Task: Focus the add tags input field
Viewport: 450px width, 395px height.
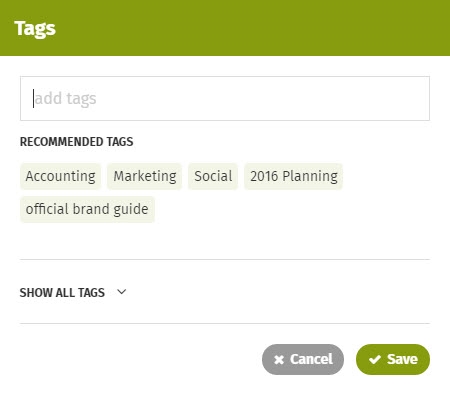Action: (x=225, y=98)
